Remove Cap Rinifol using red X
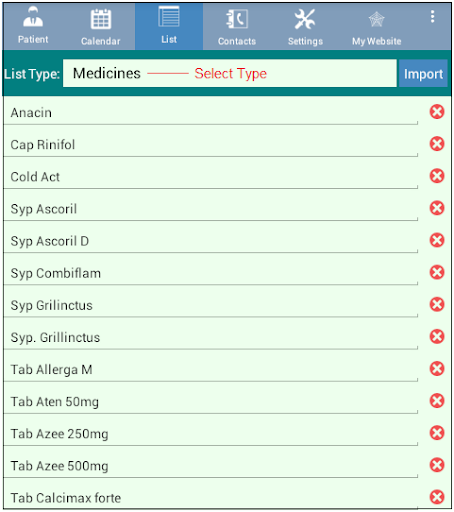The image size is (454, 512). pyautogui.click(x=437, y=144)
